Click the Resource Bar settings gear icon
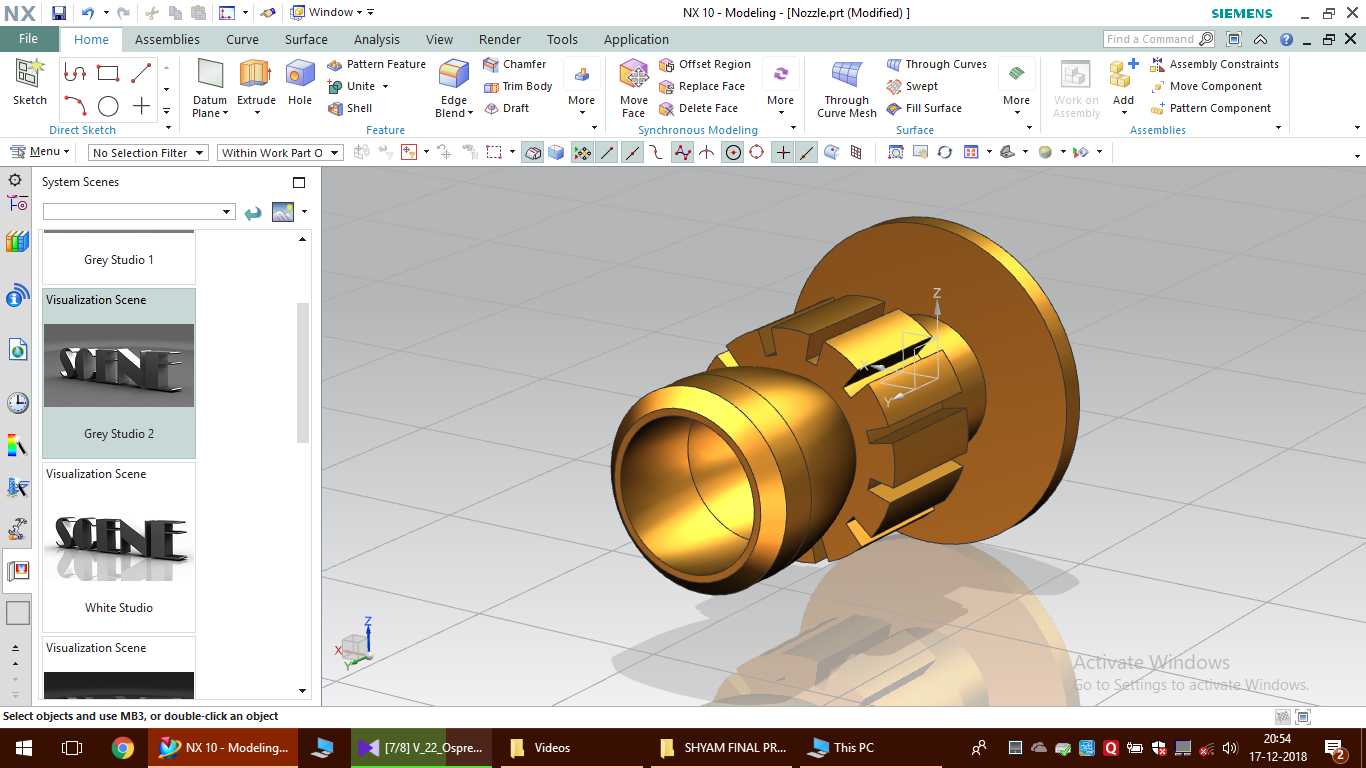1366x768 pixels. coord(15,180)
